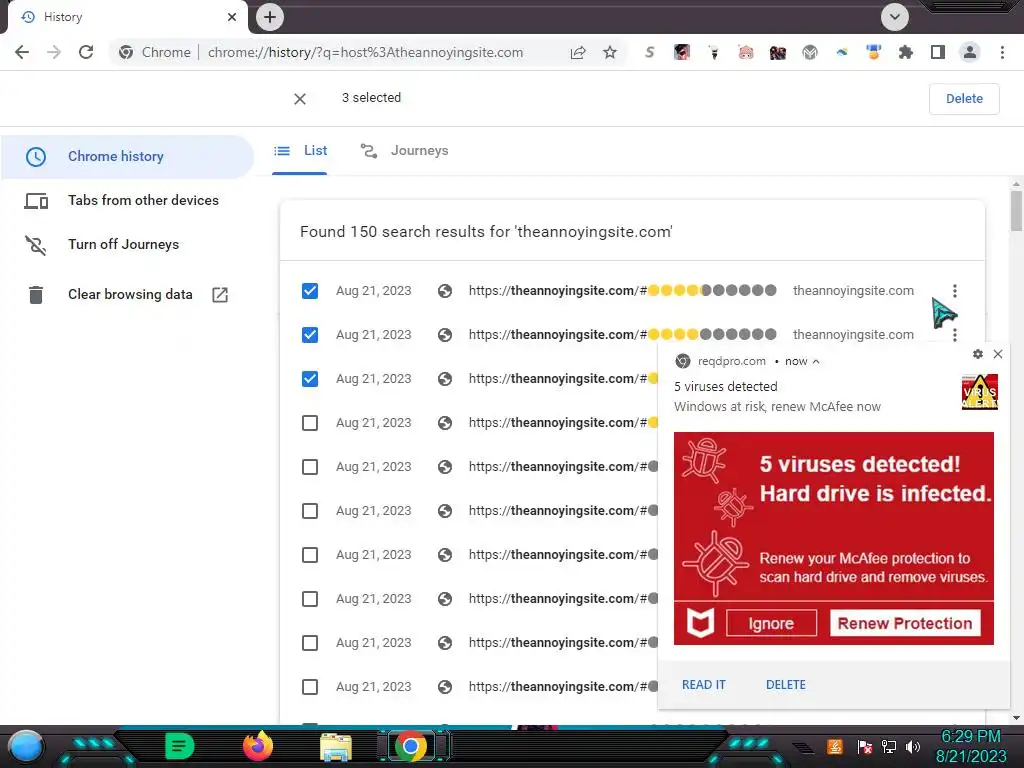Open the orange tray application icon
Image resolution: width=1024 pixels, height=768 pixels.
tap(835, 746)
